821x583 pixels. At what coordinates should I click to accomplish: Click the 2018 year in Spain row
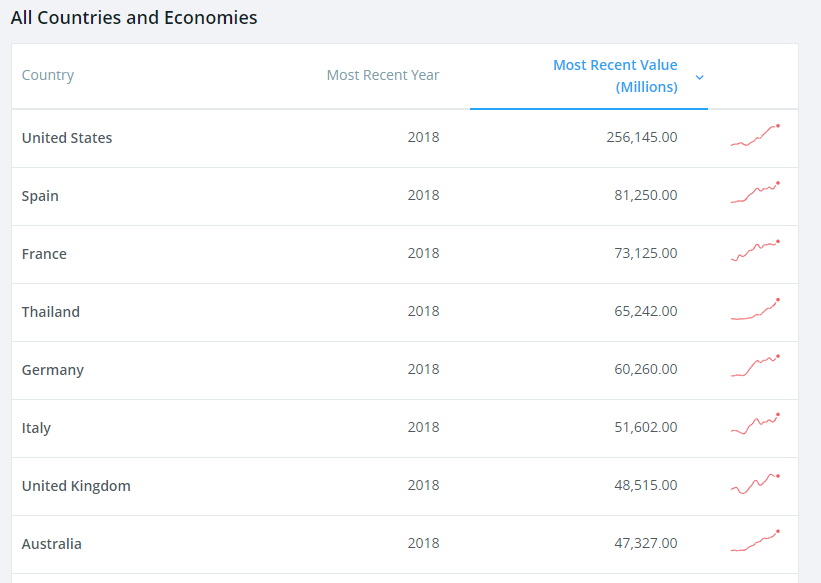pyautogui.click(x=424, y=195)
